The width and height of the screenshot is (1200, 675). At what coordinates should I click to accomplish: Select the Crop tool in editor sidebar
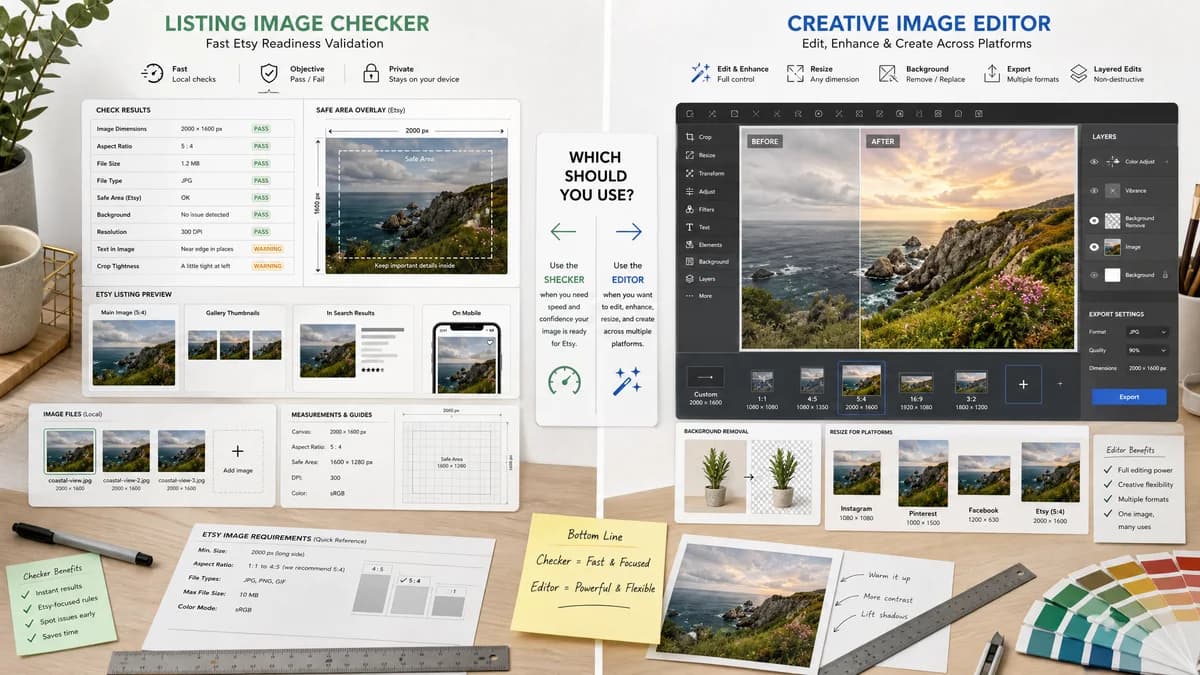click(699, 137)
